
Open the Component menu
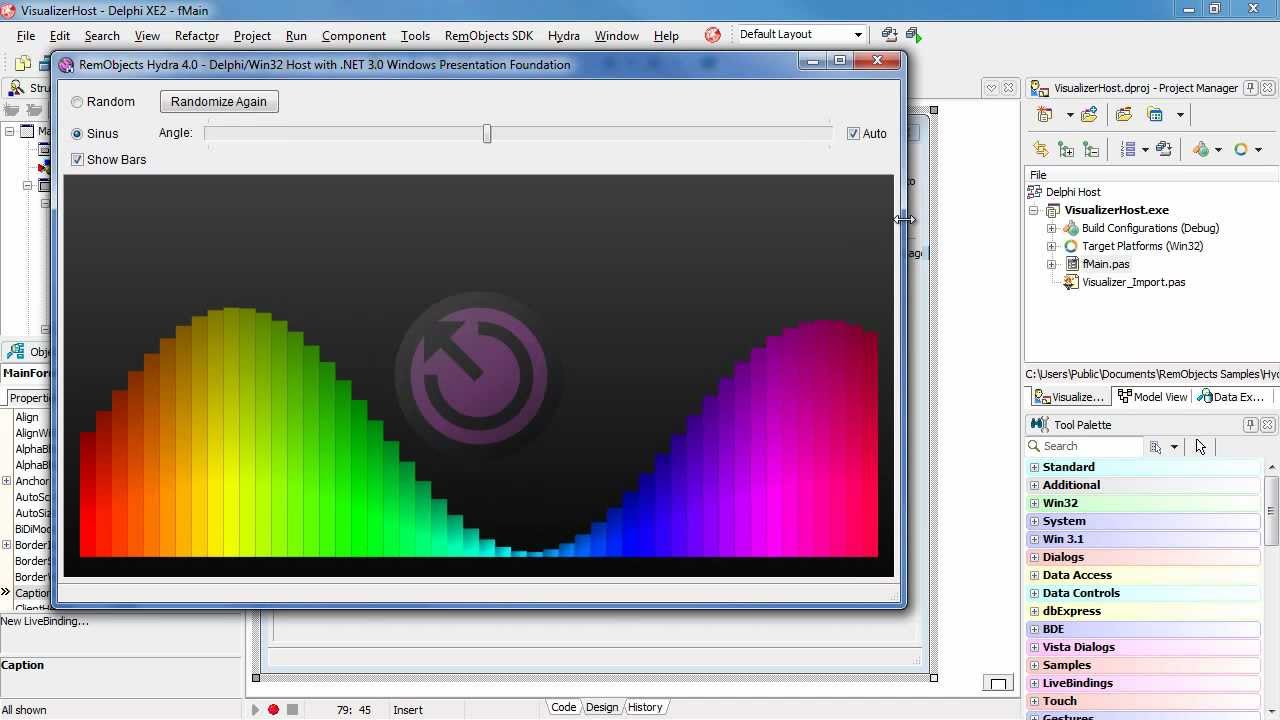coord(354,36)
